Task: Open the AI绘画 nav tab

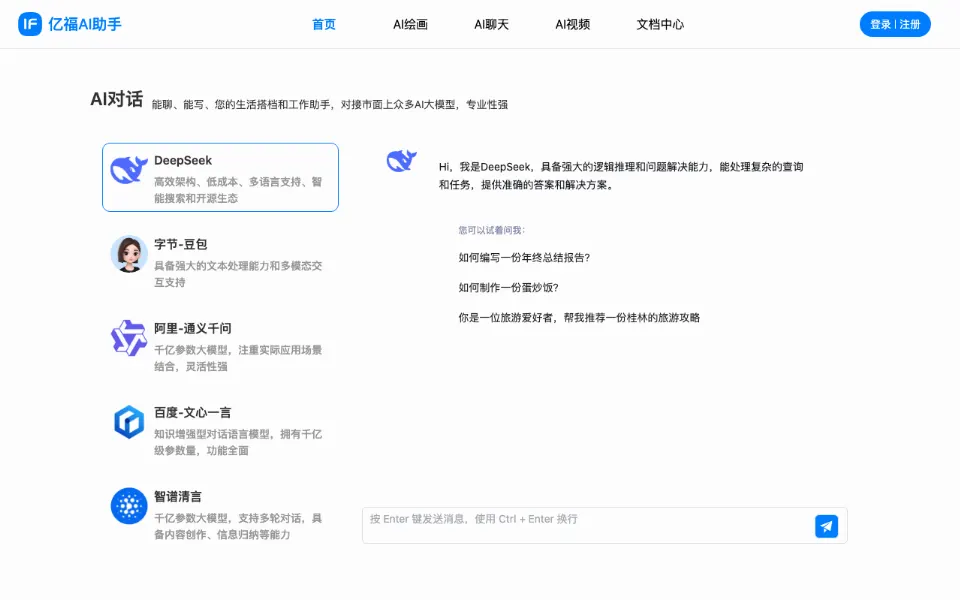Action: click(410, 24)
